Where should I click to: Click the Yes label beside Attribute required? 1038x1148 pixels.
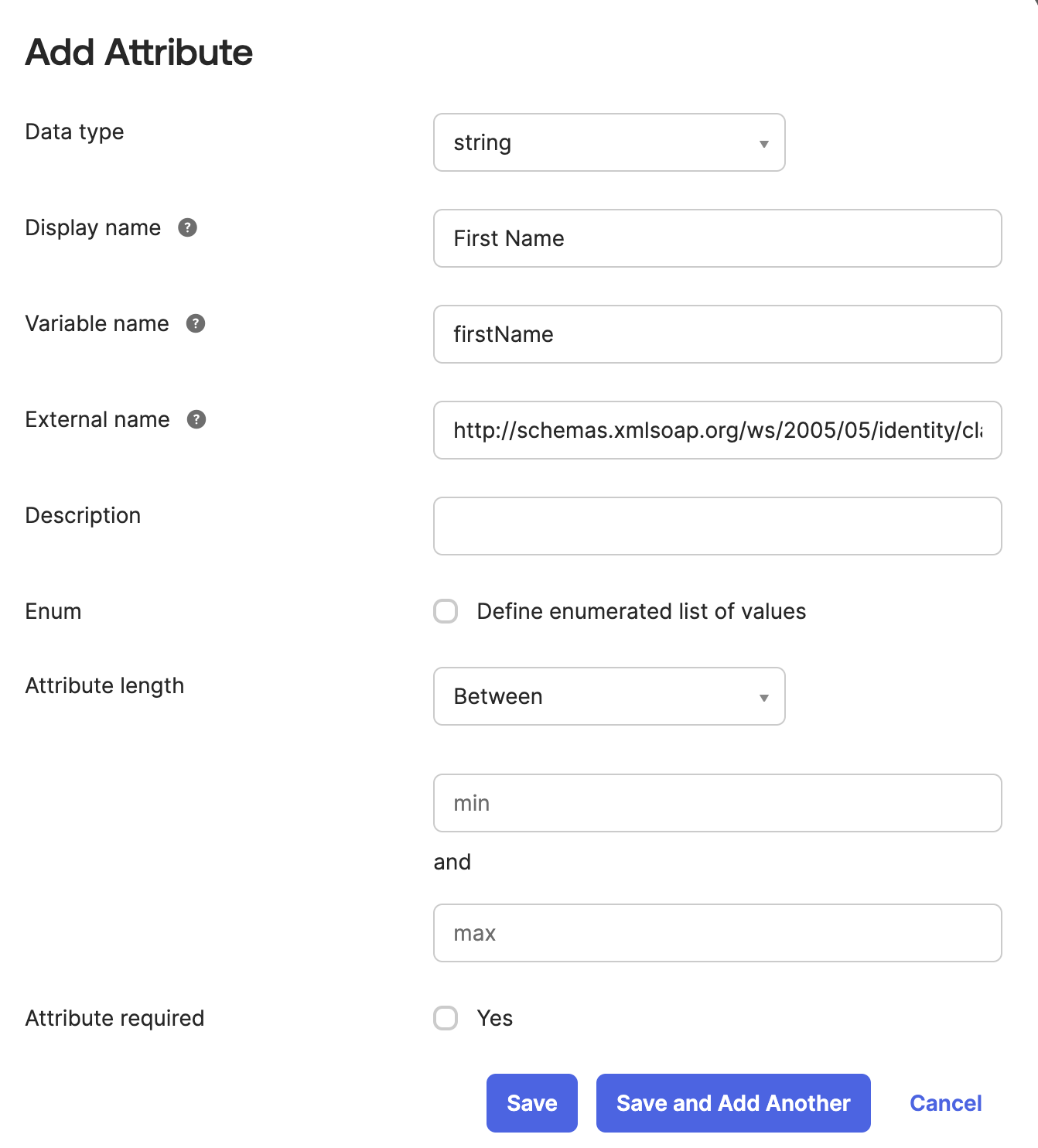click(x=496, y=1019)
